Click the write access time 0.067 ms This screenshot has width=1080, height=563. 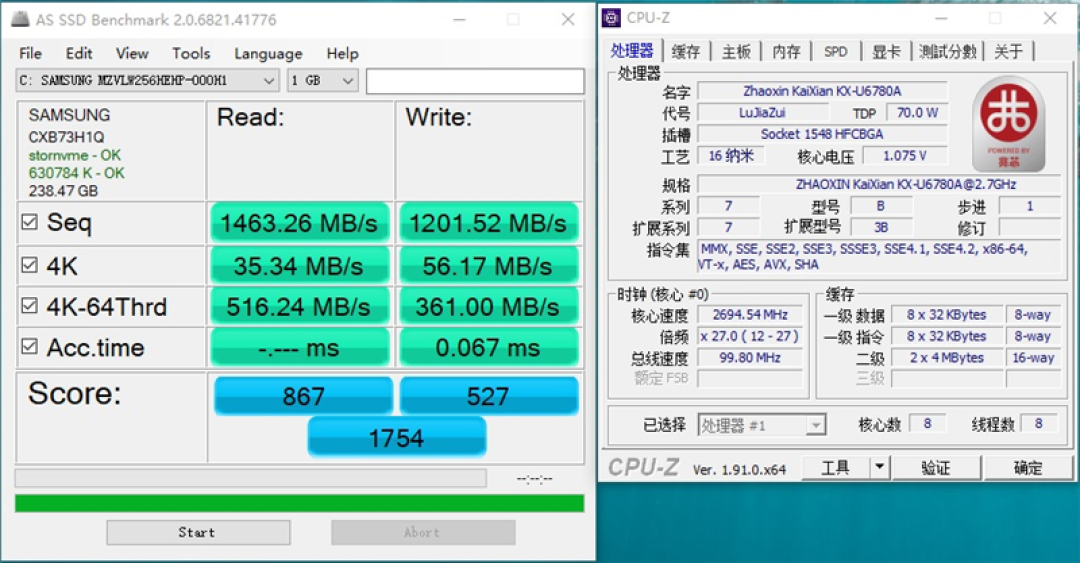(x=488, y=347)
